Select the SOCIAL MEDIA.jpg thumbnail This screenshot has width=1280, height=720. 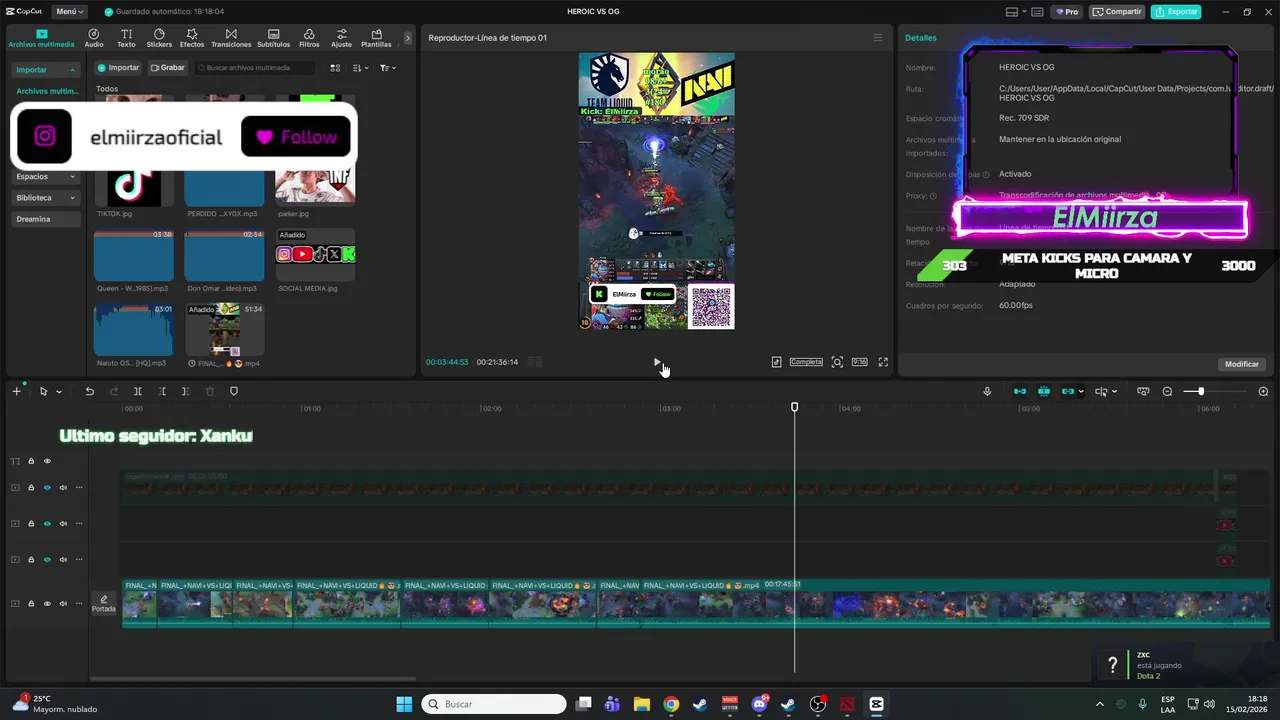pyautogui.click(x=315, y=255)
